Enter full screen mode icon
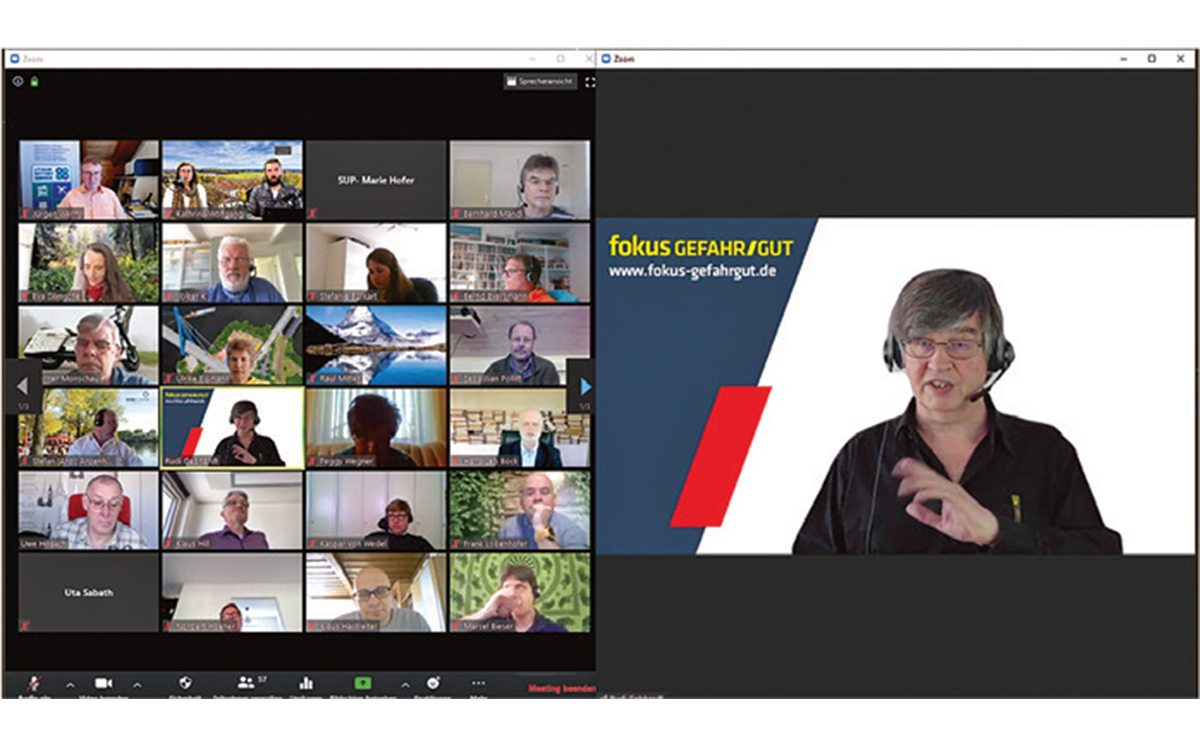Viewport: 1200px width, 746px height. pos(589,82)
